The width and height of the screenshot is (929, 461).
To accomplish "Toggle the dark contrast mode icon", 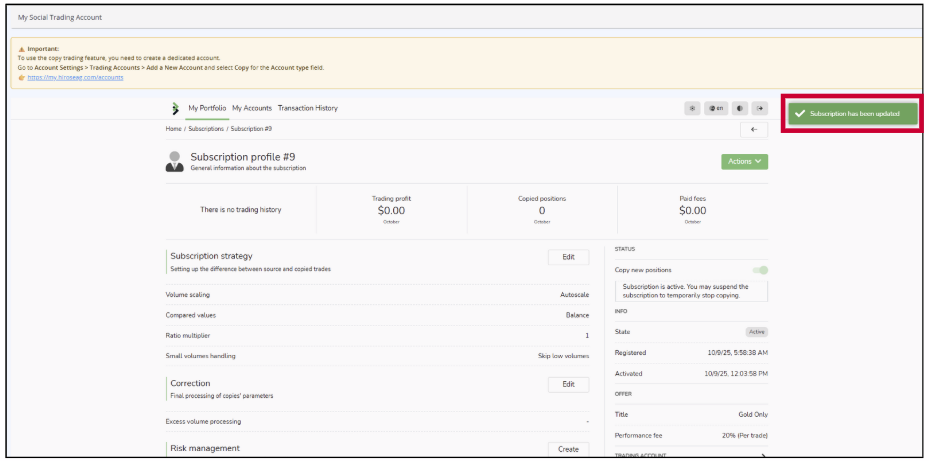I will (740, 108).
